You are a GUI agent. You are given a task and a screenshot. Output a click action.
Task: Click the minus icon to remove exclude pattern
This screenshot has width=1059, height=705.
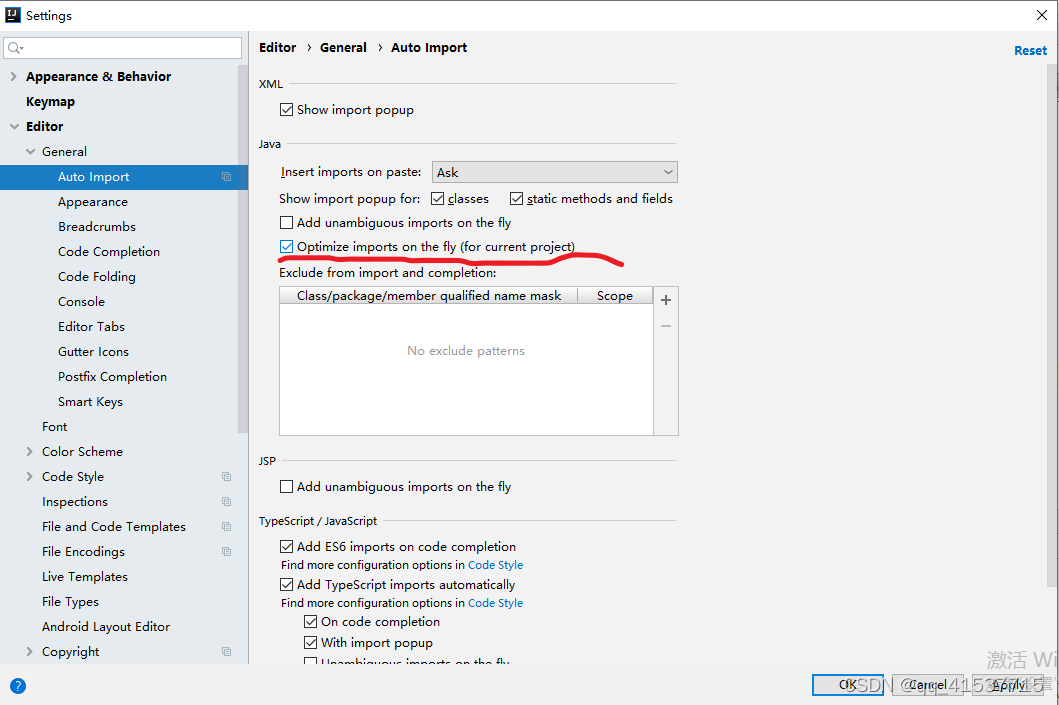(x=666, y=326)
